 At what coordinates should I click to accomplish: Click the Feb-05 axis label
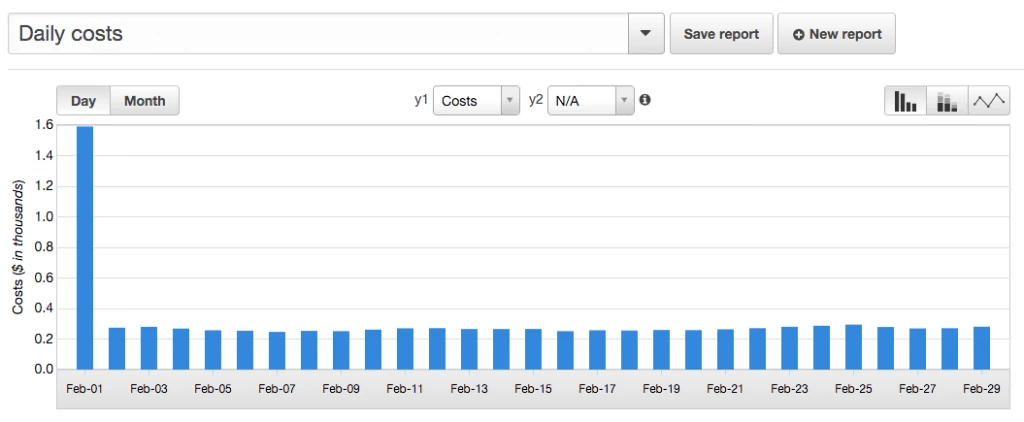[213, 389]
